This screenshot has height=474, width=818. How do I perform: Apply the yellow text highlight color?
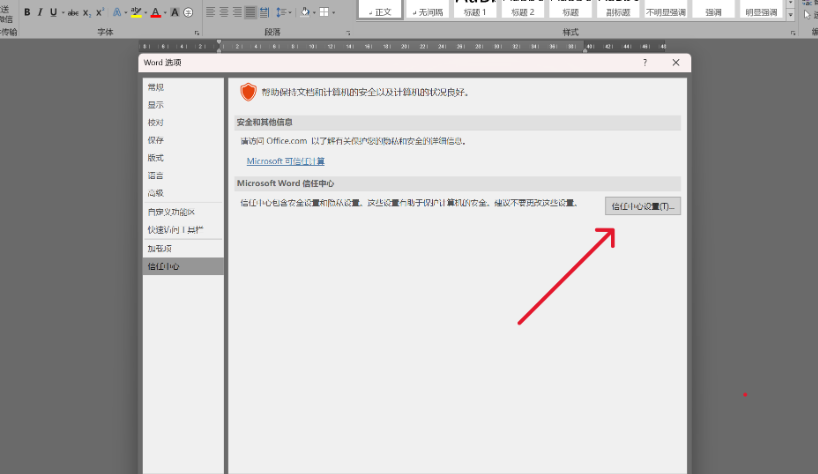(136, 12)
